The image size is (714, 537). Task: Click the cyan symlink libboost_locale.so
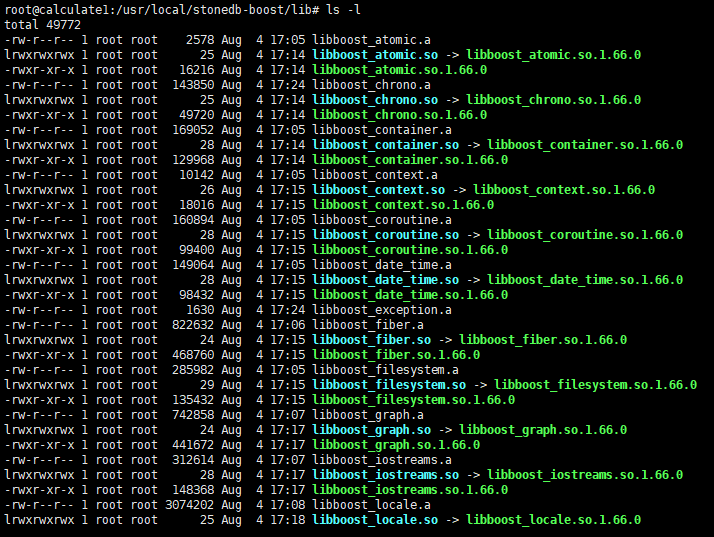(x=375, y=521)
